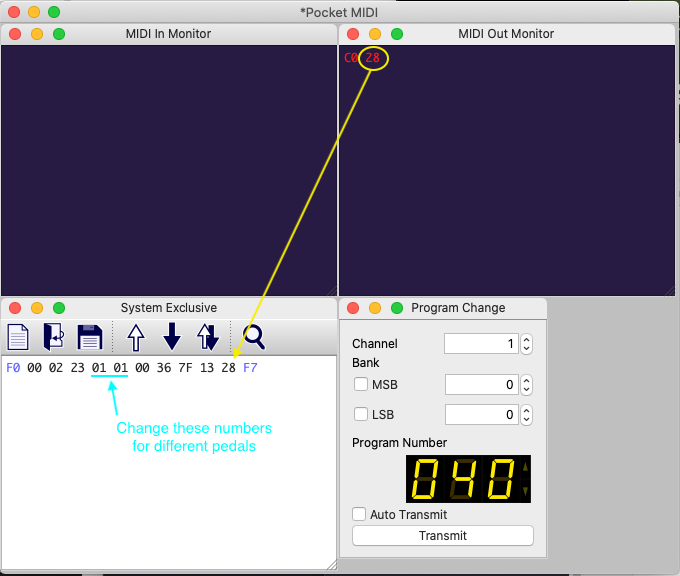
Task: Click the C0 status byte in MIDI Out Monitor
Action: [351, 58]
